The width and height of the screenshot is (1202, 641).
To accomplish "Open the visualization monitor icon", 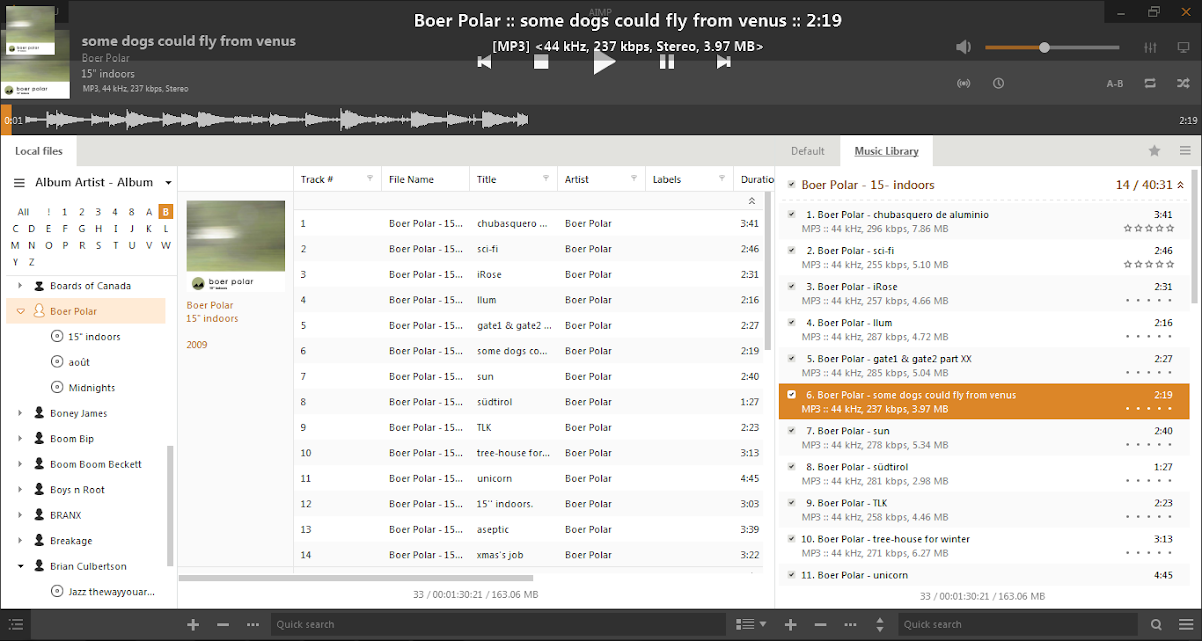I will pyautogui.click(x=1181, y=47).
